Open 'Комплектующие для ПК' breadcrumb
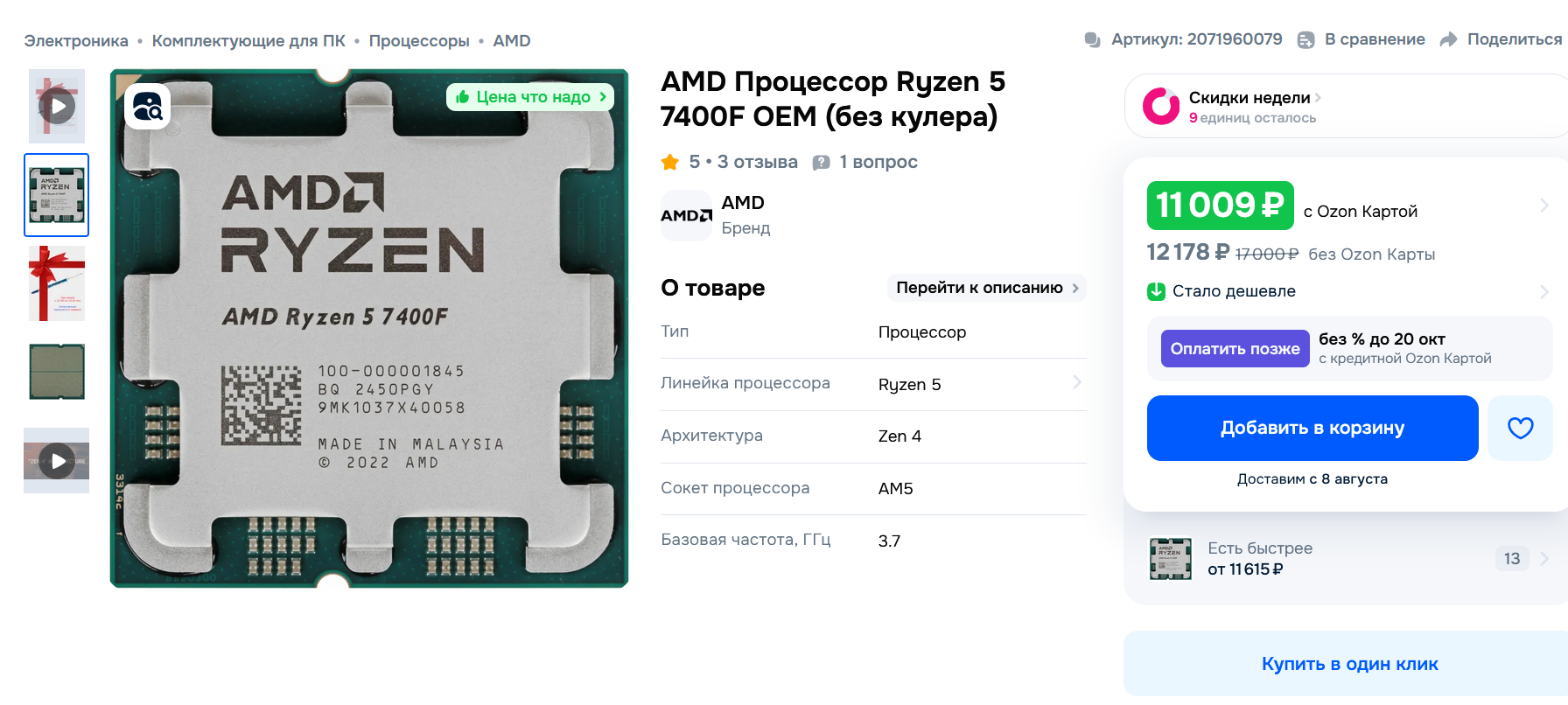 [x=248, y=41]
